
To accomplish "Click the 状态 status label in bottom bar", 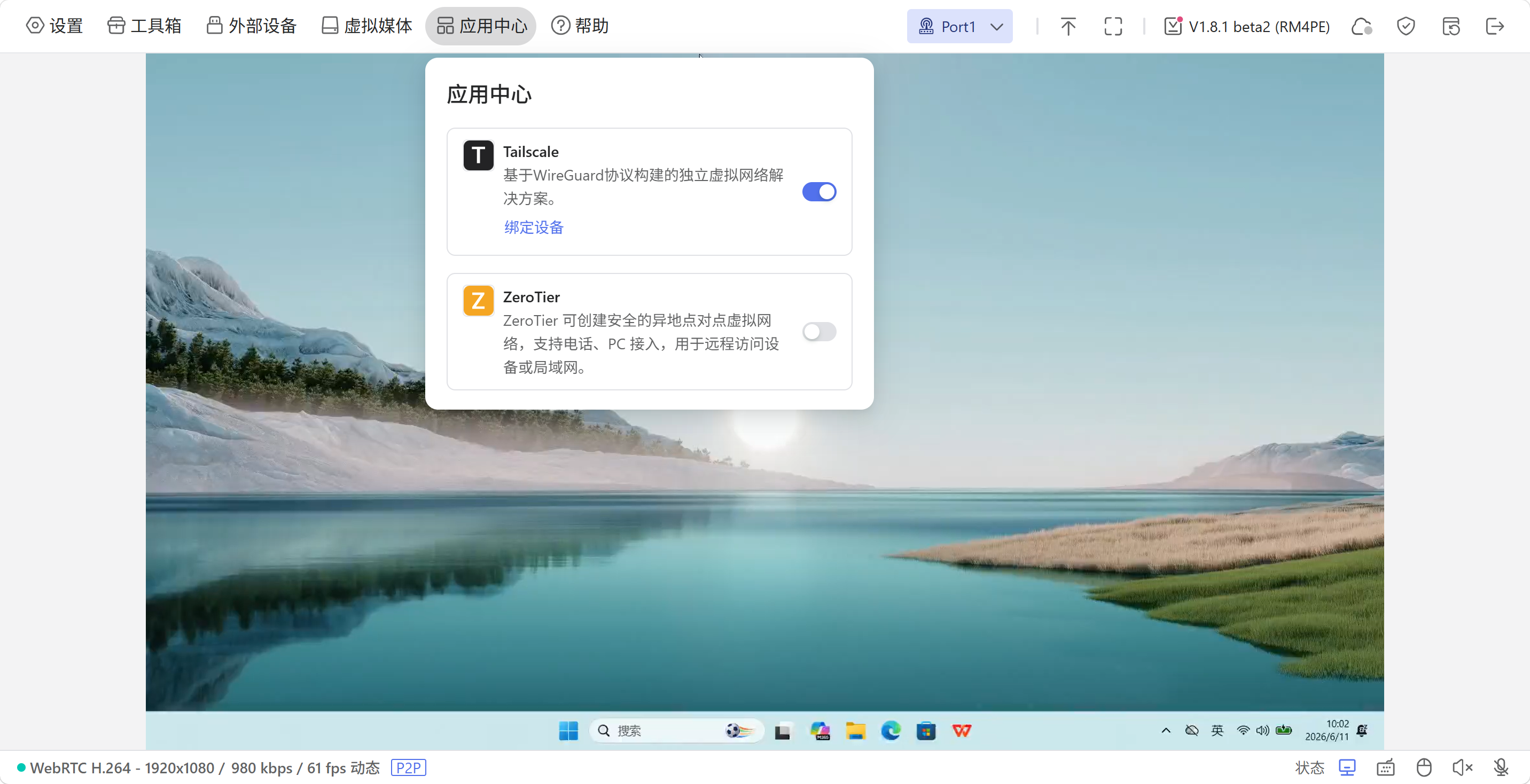I will click(x=1309, y=767).
